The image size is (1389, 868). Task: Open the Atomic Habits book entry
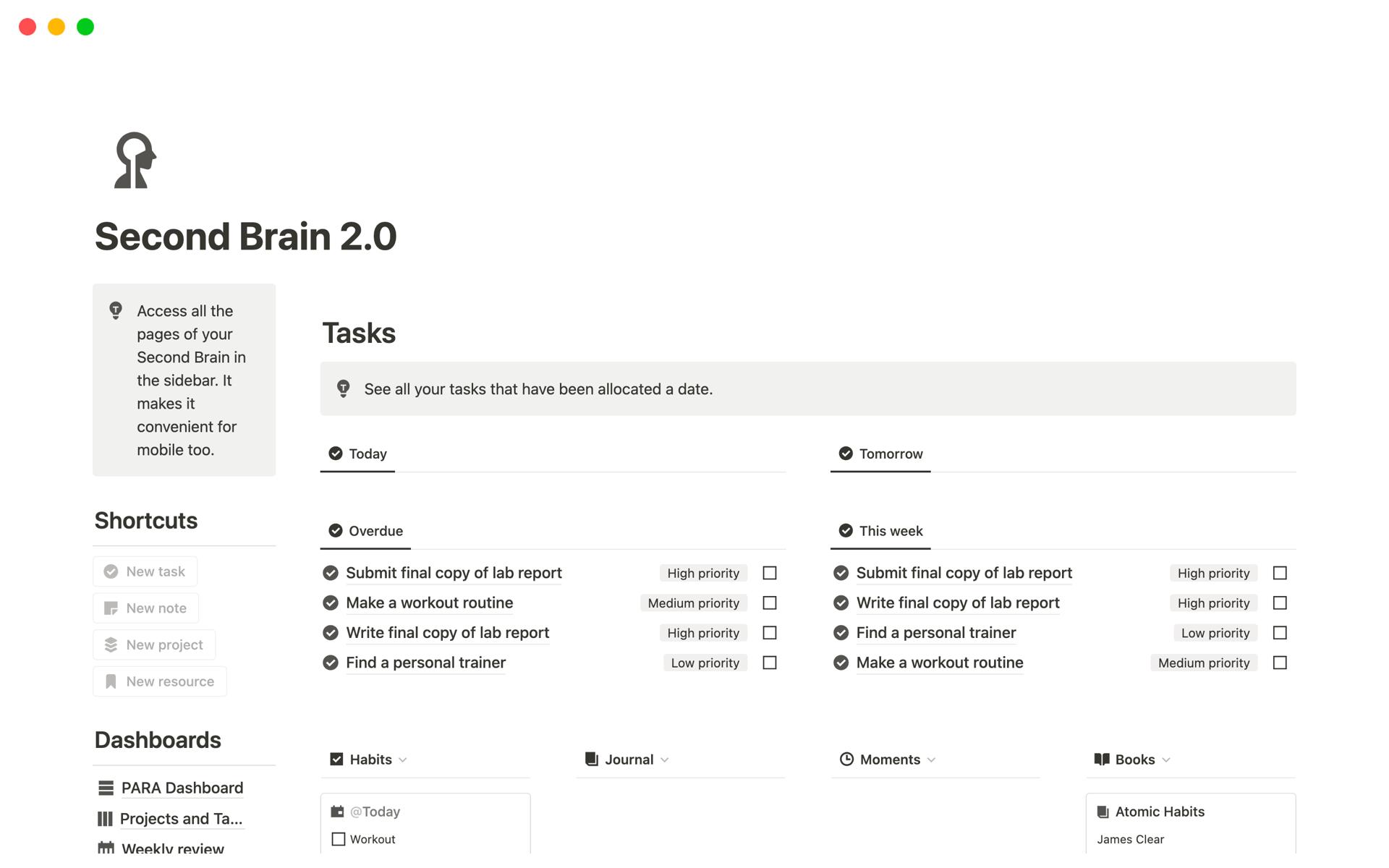pos(1159,811)
